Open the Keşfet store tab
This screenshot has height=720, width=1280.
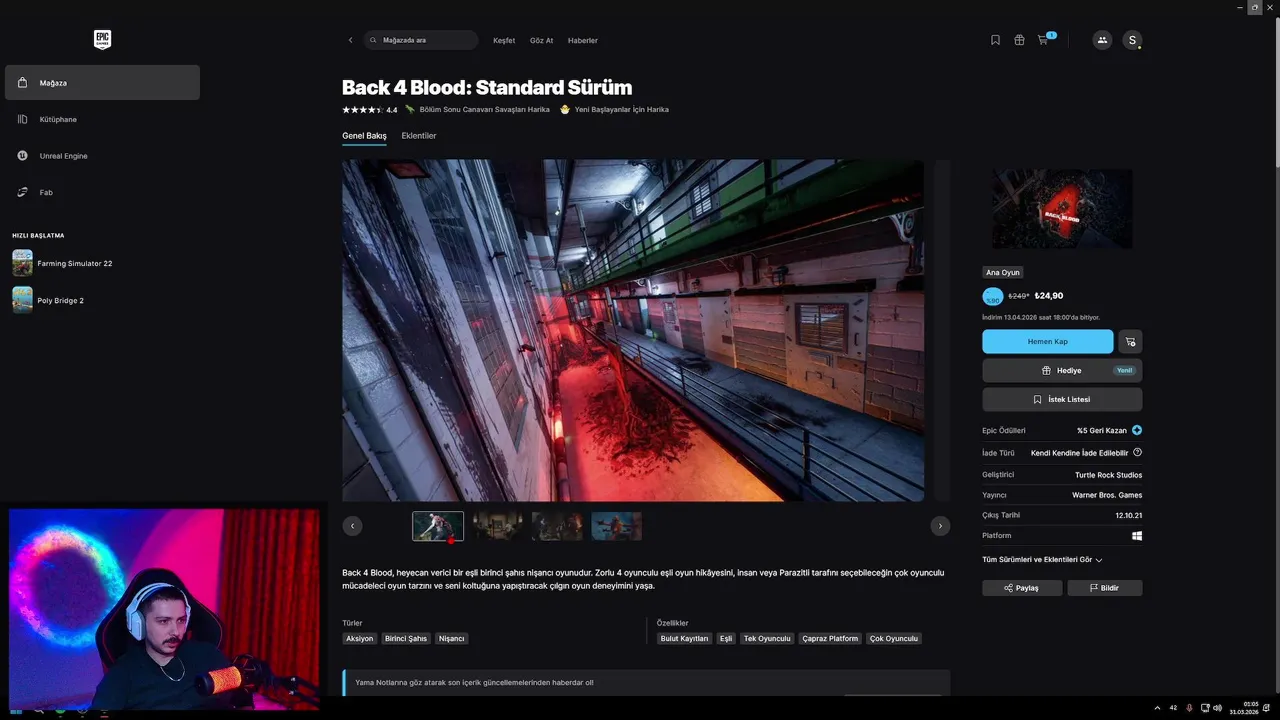pos(504,40)
